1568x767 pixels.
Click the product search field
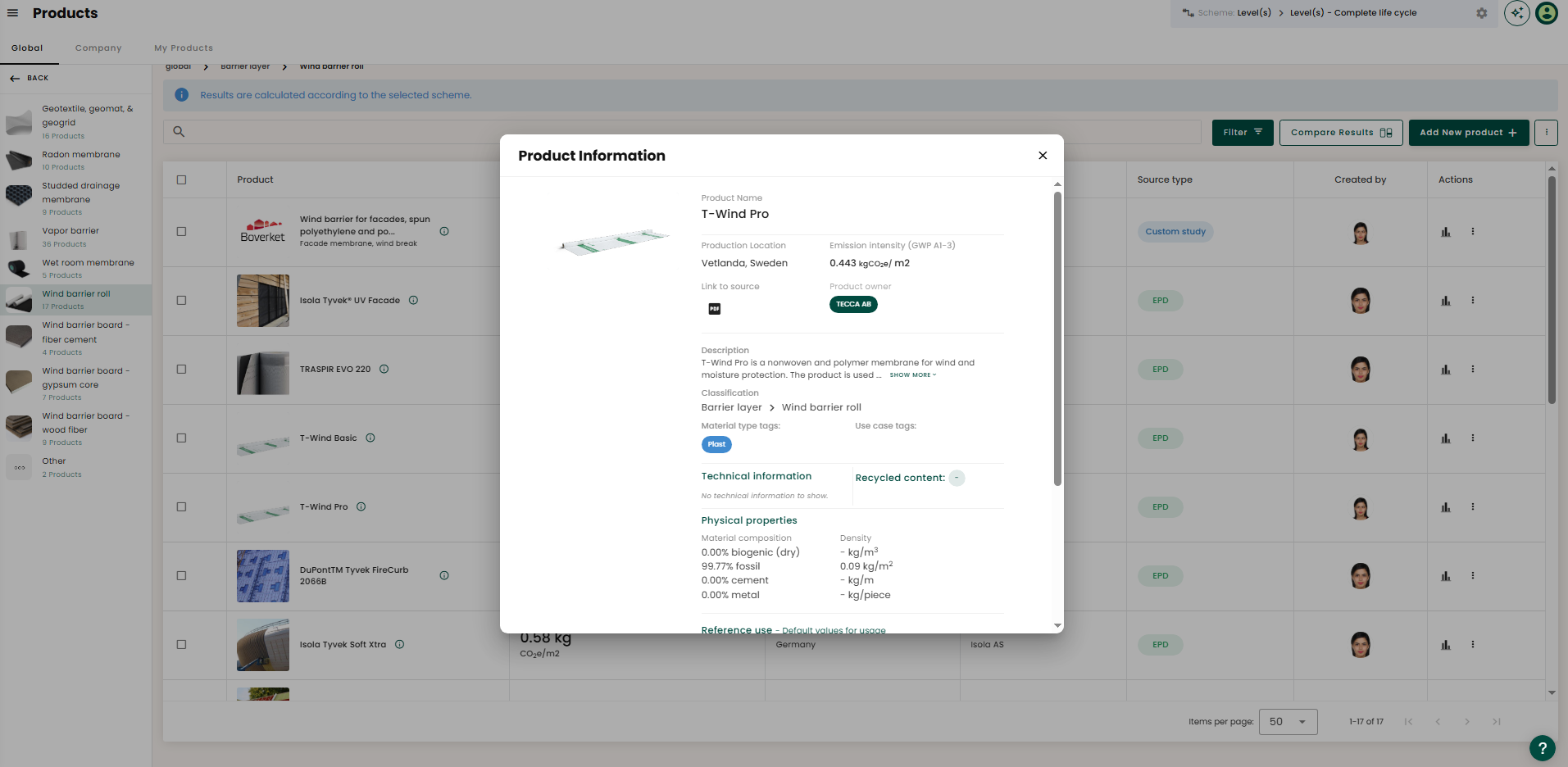click(x=682, y=132)
